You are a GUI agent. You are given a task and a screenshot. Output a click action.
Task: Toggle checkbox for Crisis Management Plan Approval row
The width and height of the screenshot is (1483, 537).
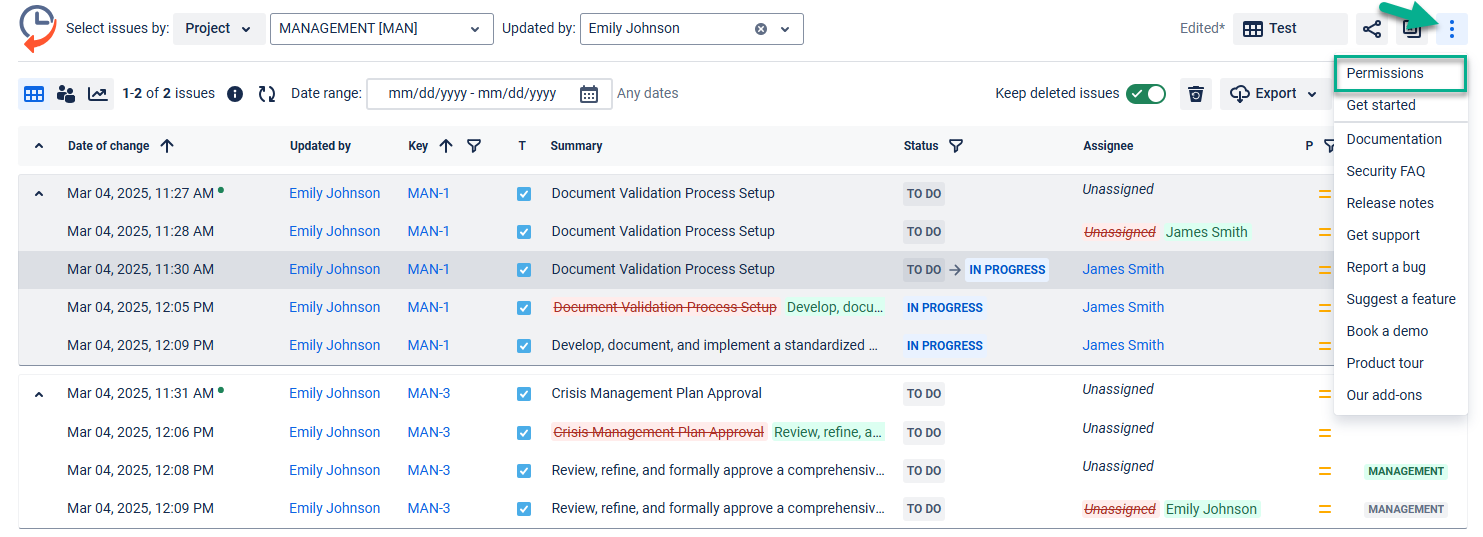coord(524,394)
